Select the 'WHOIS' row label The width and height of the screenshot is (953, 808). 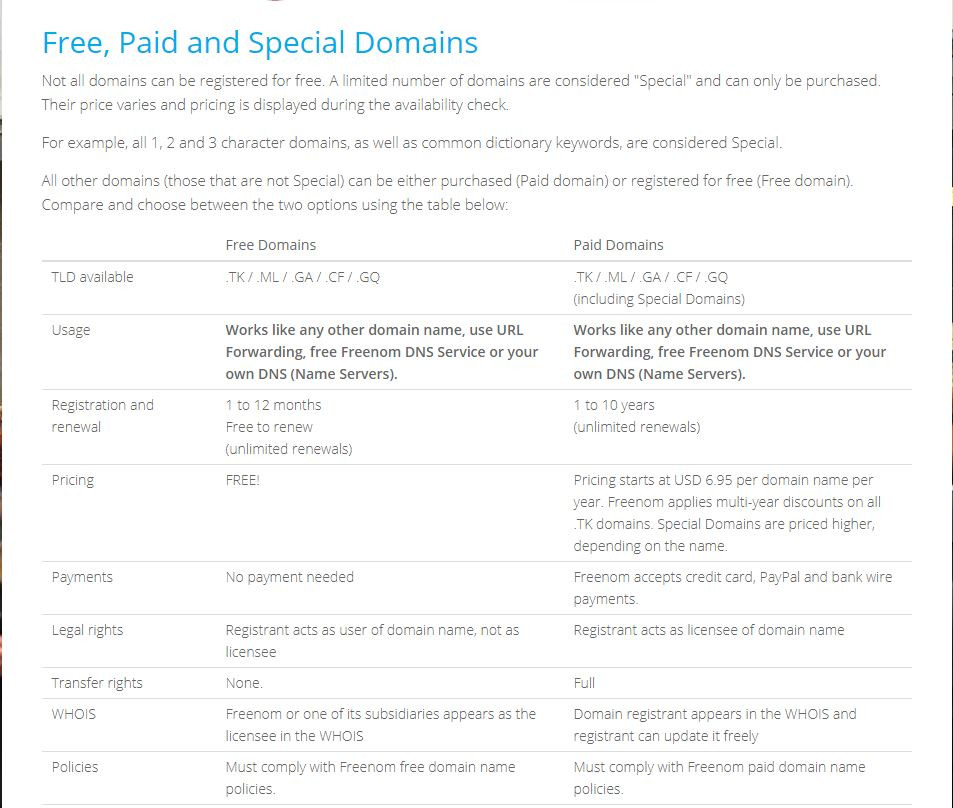coord(74,714)
